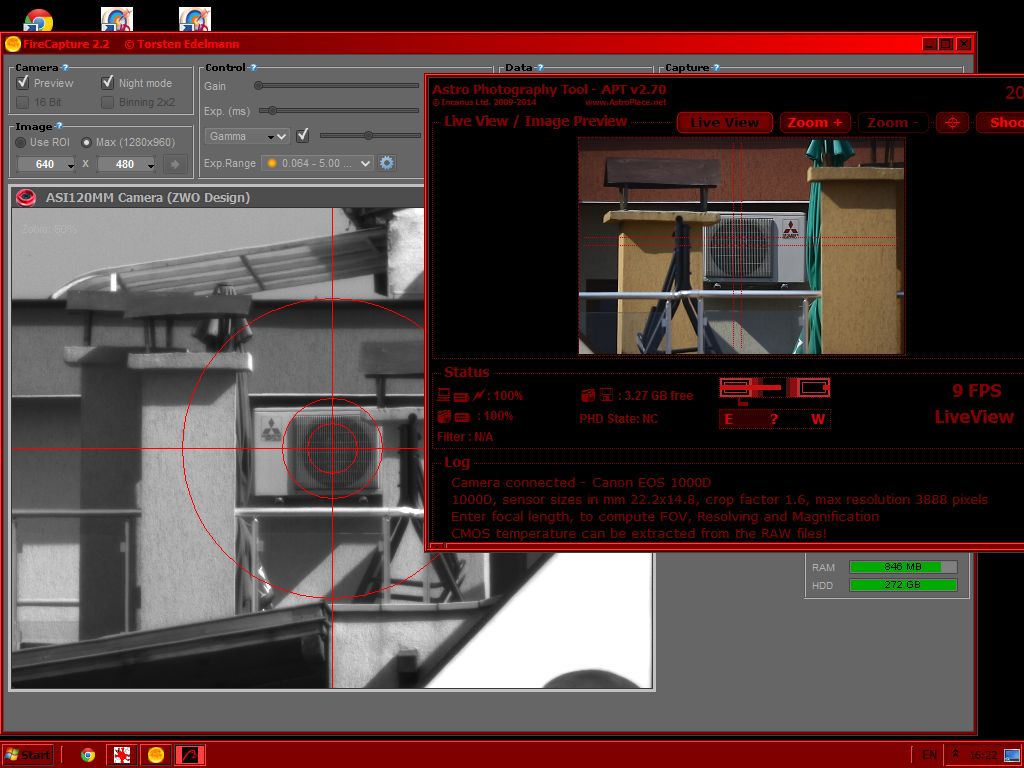This screenshot has width=1024, height=768.
Task: Switch to FireCapture in the taskbar
Action: pyautogui.click(x=156, y=755)
